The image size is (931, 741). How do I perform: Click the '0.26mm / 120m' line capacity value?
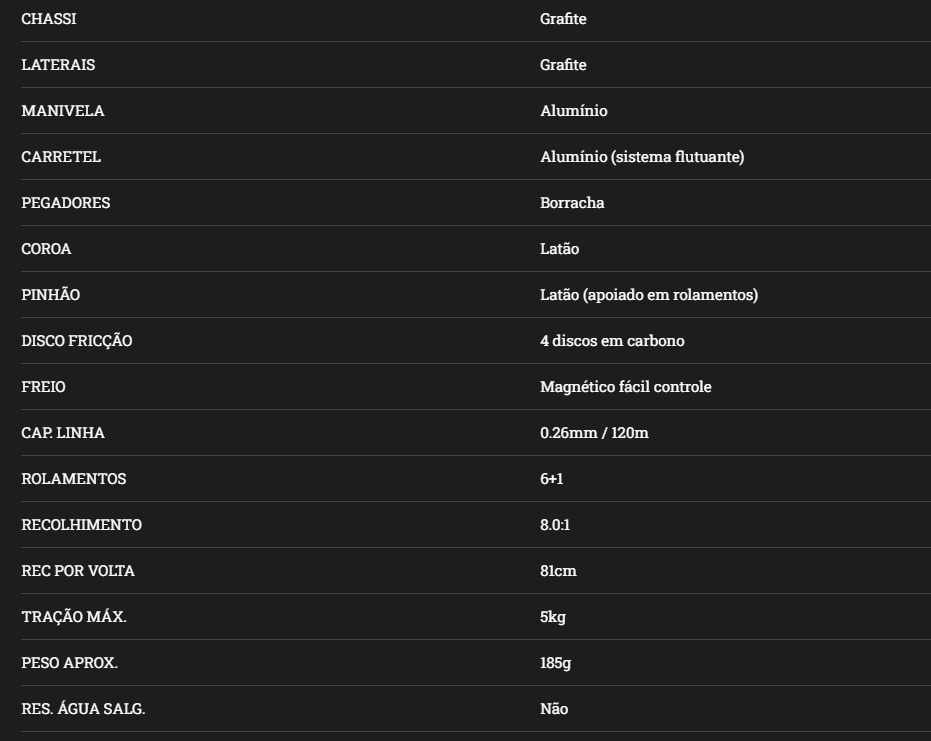(594, 433)
